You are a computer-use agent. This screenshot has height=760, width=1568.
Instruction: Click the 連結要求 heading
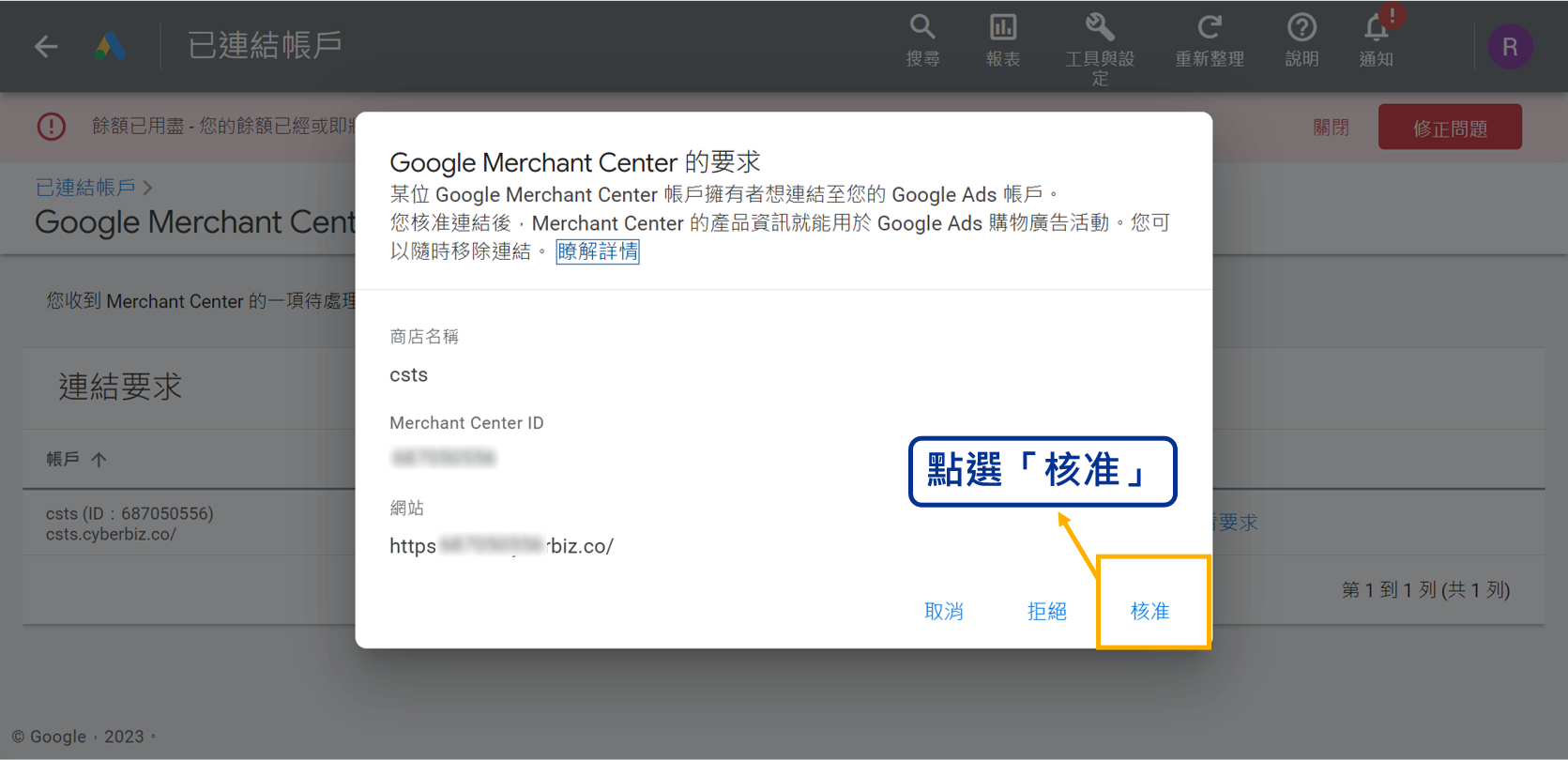pyautogui.click(x=120, y=387)
